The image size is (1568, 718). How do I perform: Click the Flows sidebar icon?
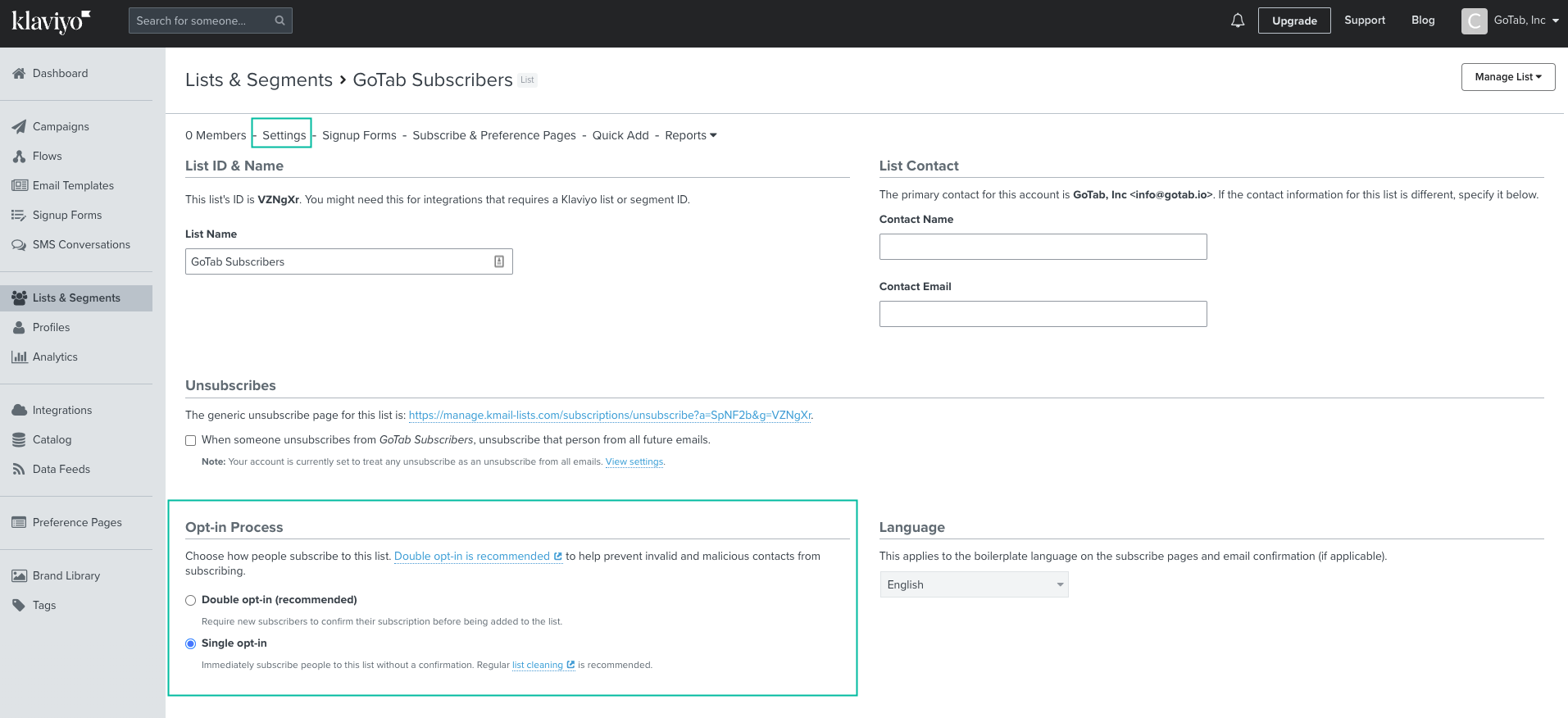pos(19,157)
